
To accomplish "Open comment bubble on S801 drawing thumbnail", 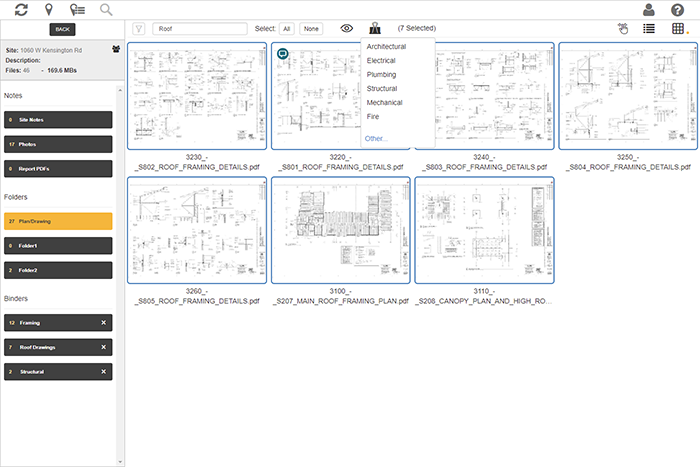I will point(282,53).
